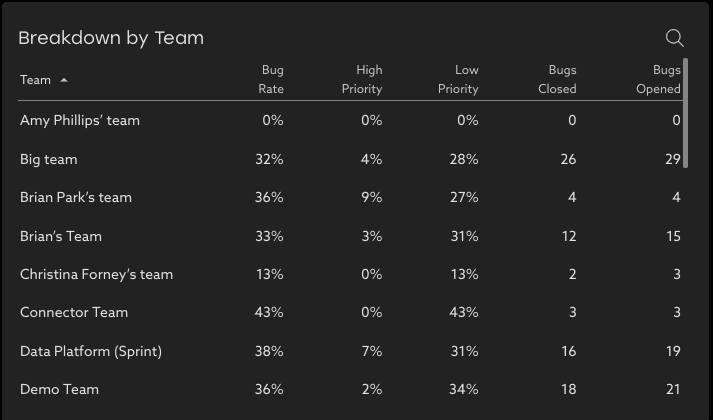713x420 pixels.
Task: Click Connector Team's 43% bug rate
Action: pos(269,312)
